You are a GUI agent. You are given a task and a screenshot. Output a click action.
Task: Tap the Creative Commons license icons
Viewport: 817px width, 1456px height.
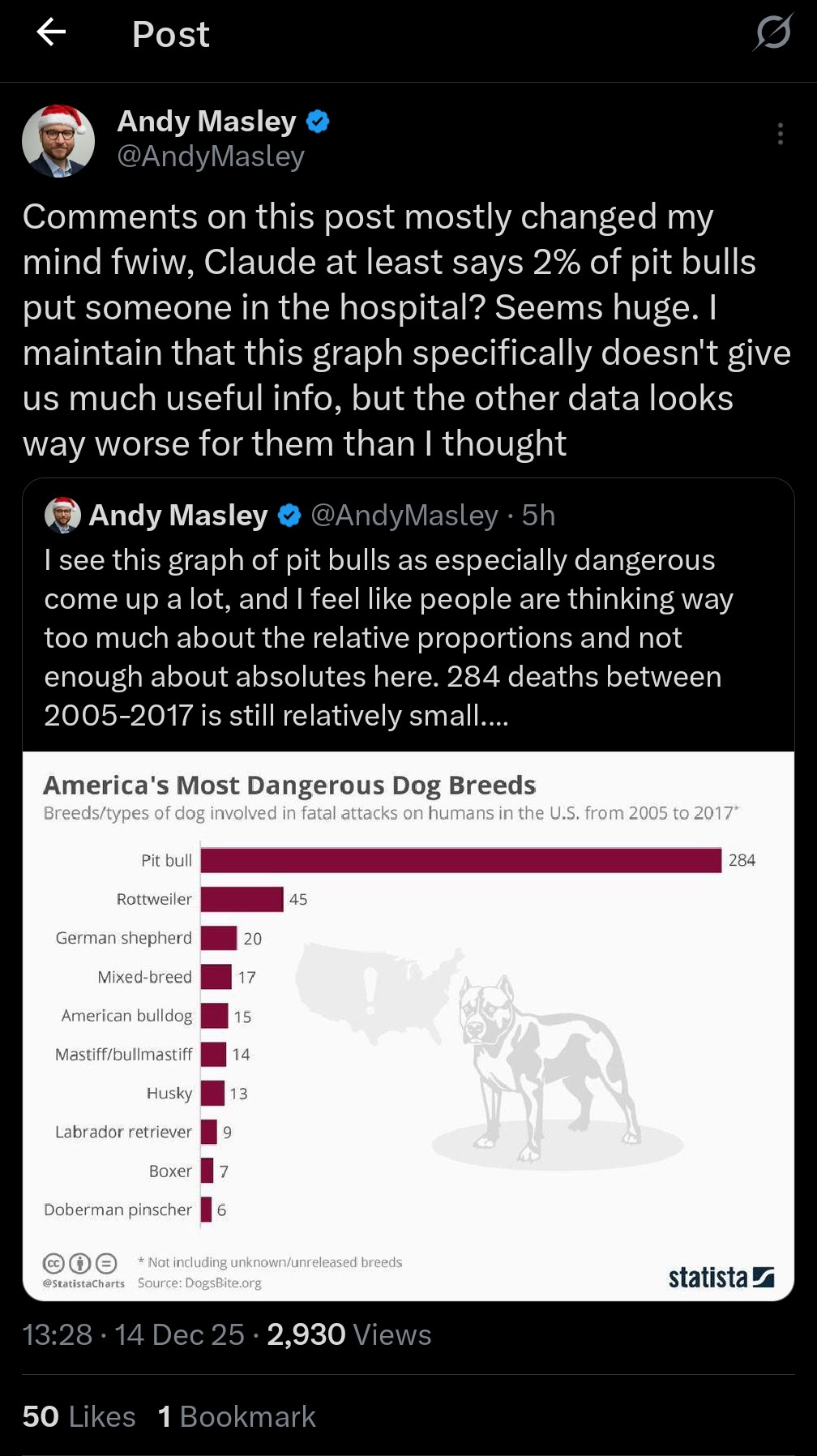tap(80, 1263)
